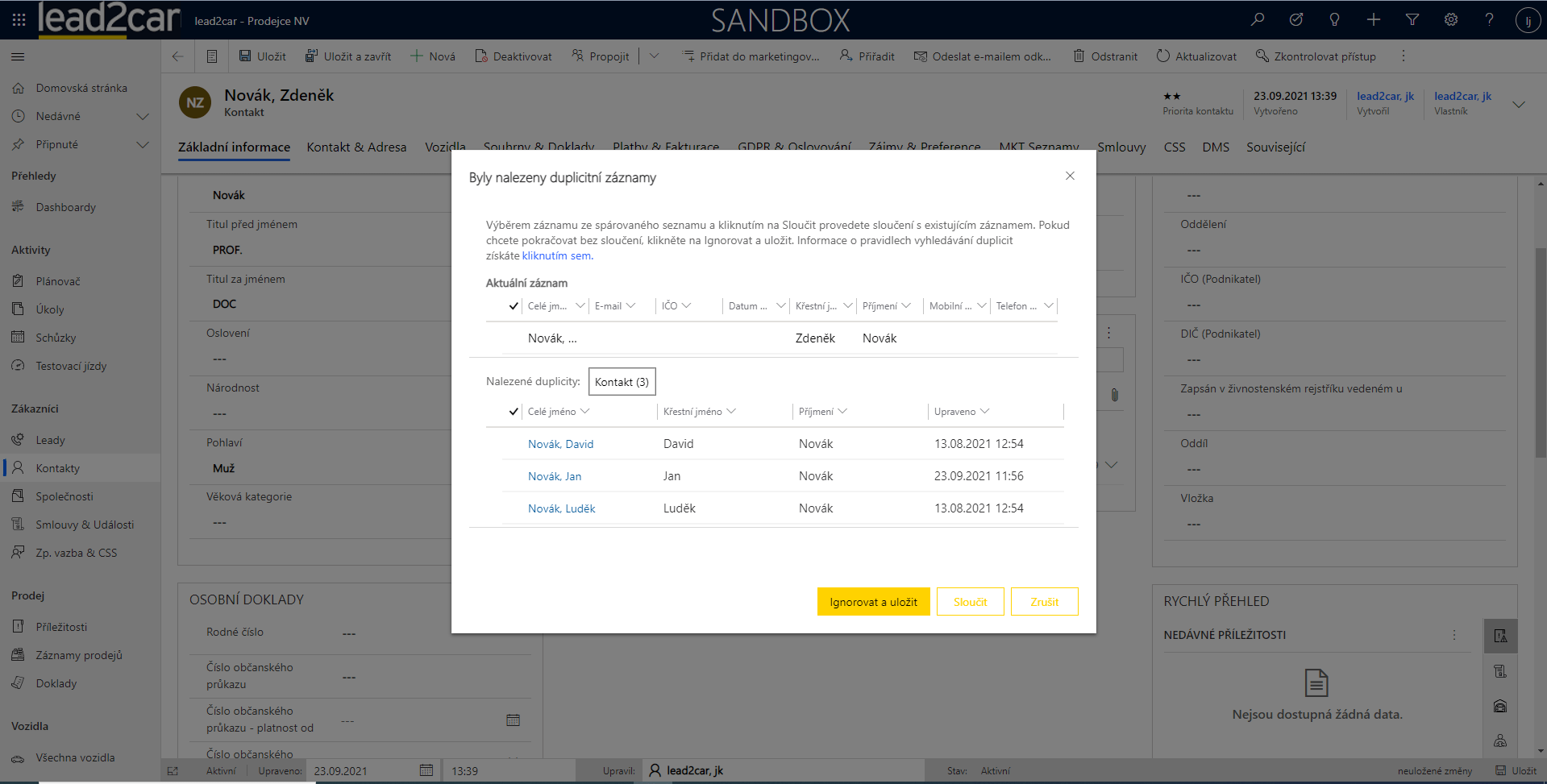
Task: Open the Novák, David record link
Action: 560,444
